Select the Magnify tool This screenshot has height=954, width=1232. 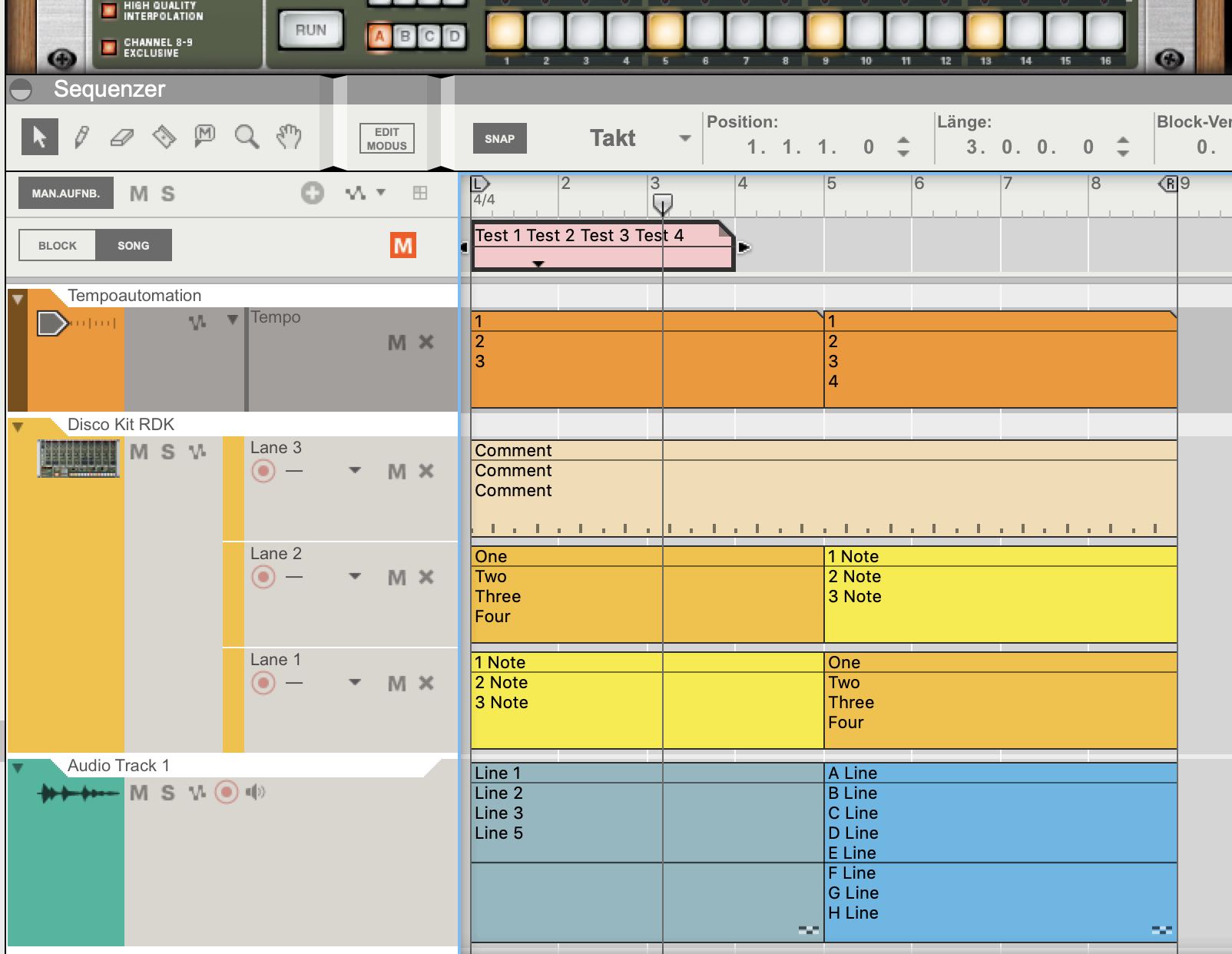[247, 137]
